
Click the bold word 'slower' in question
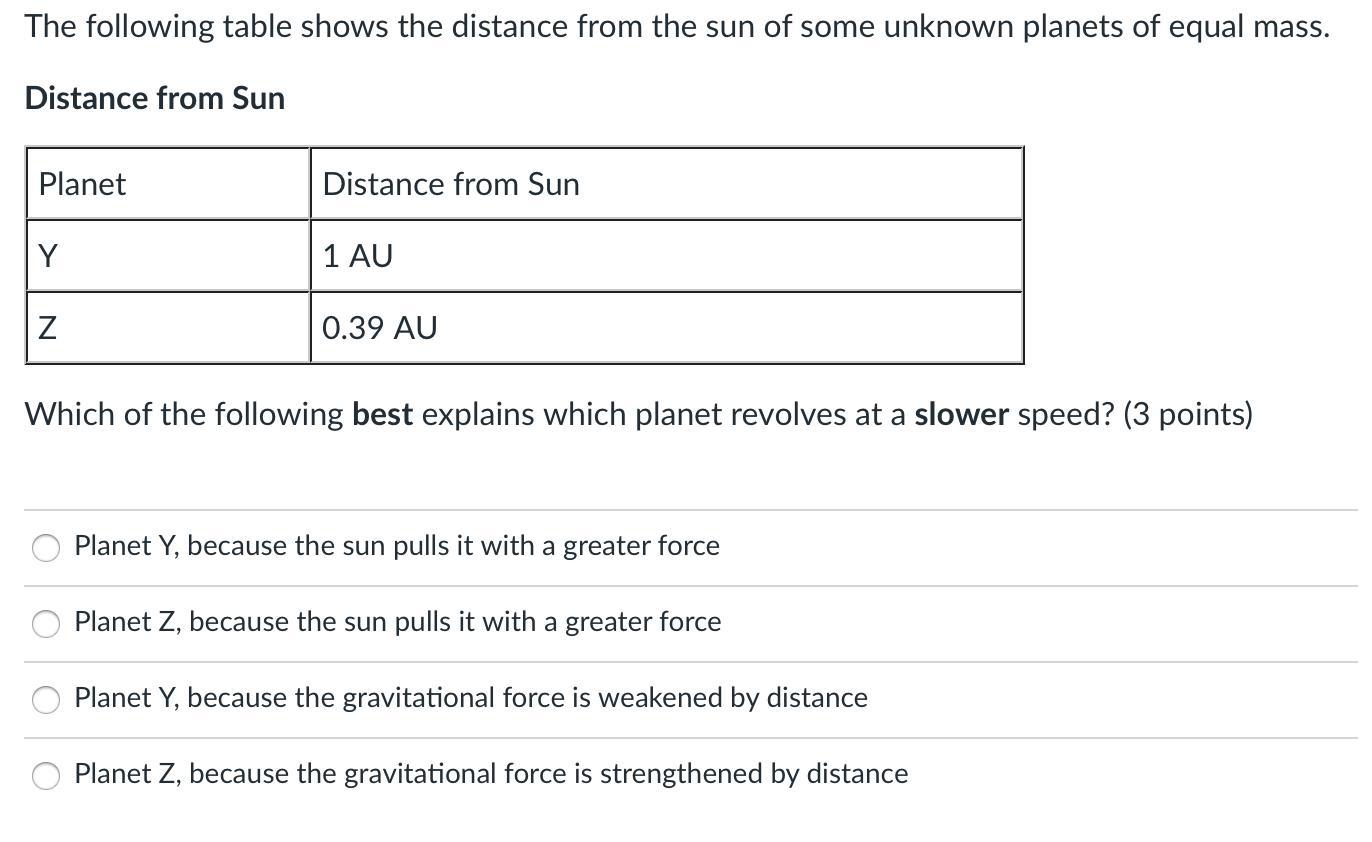click(962, 414)
